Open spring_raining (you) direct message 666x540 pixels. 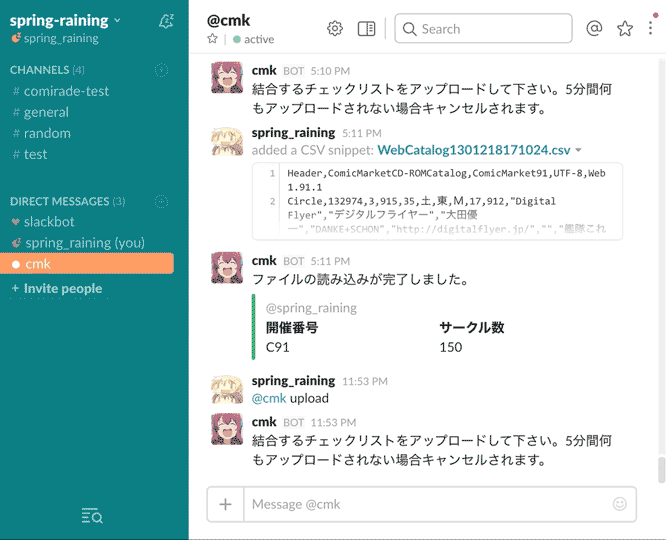[x=87, y=243]
